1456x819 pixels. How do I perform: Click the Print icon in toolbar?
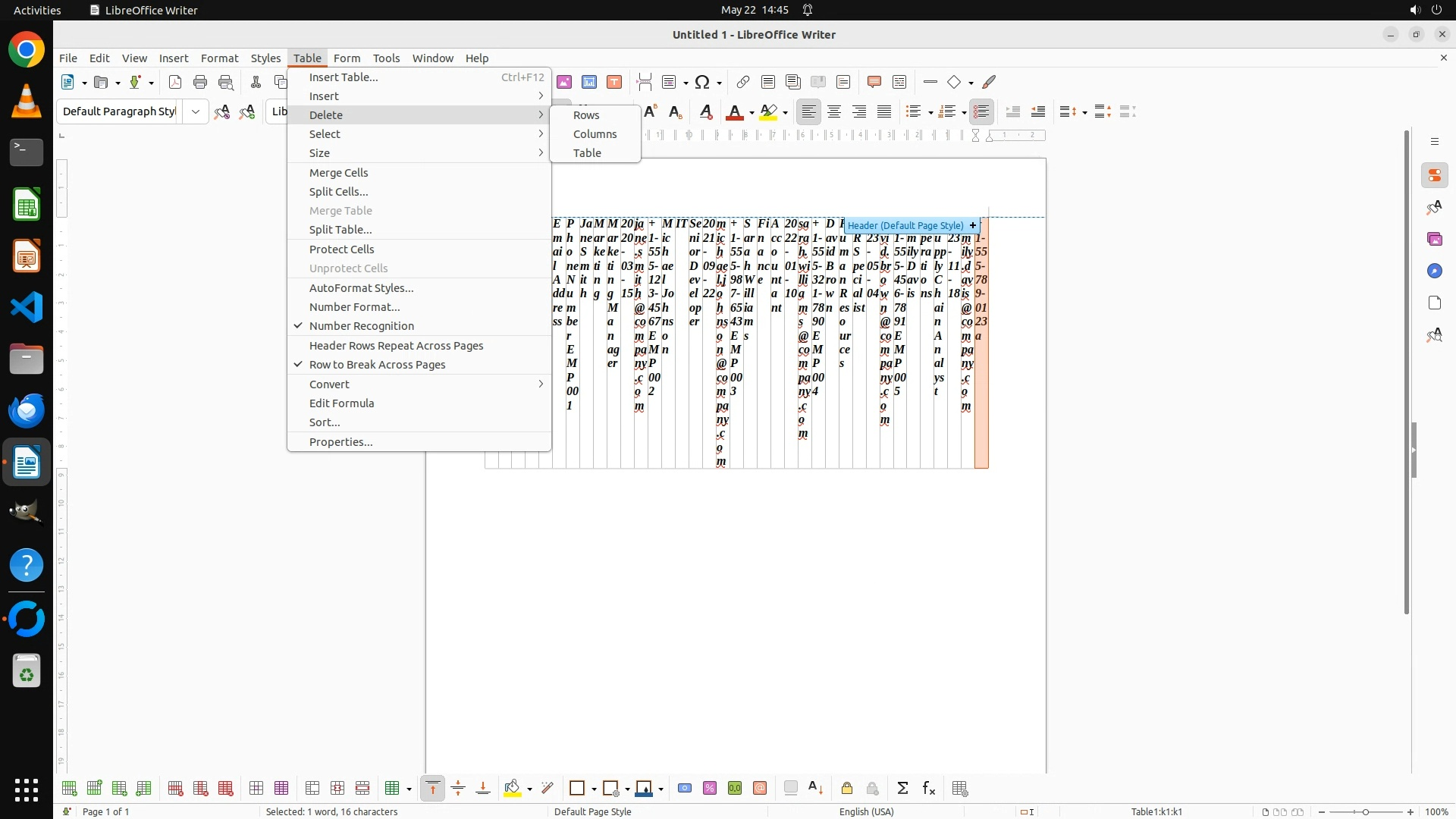point(200,82)
